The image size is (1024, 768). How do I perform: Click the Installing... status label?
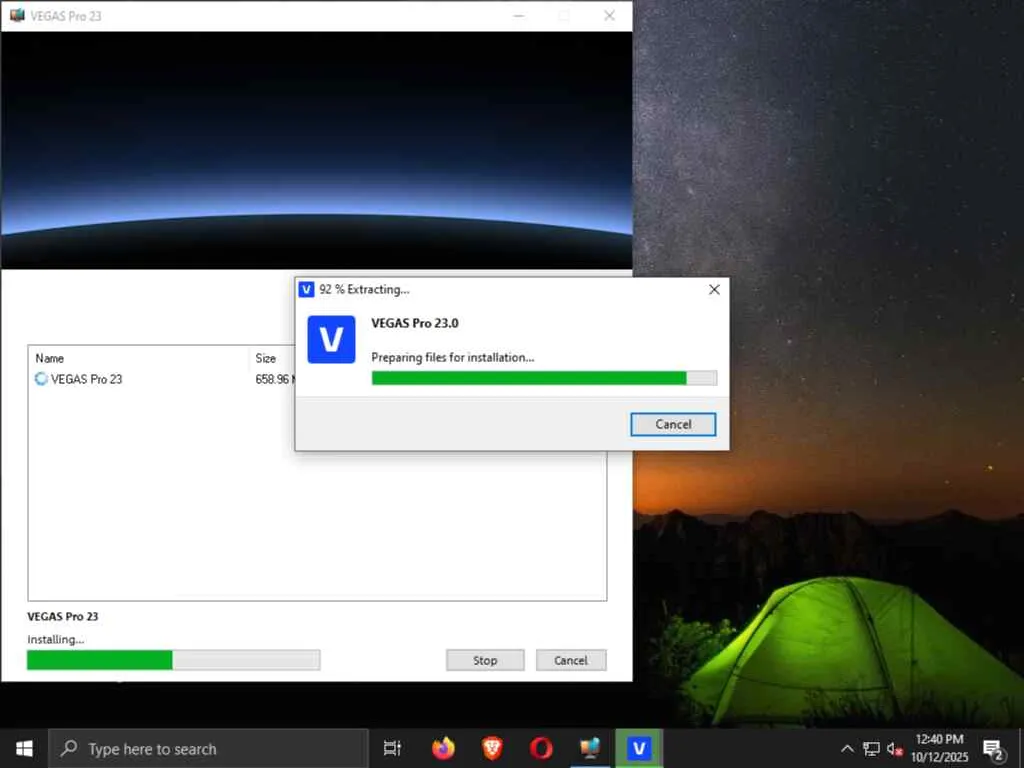point(56,639)
